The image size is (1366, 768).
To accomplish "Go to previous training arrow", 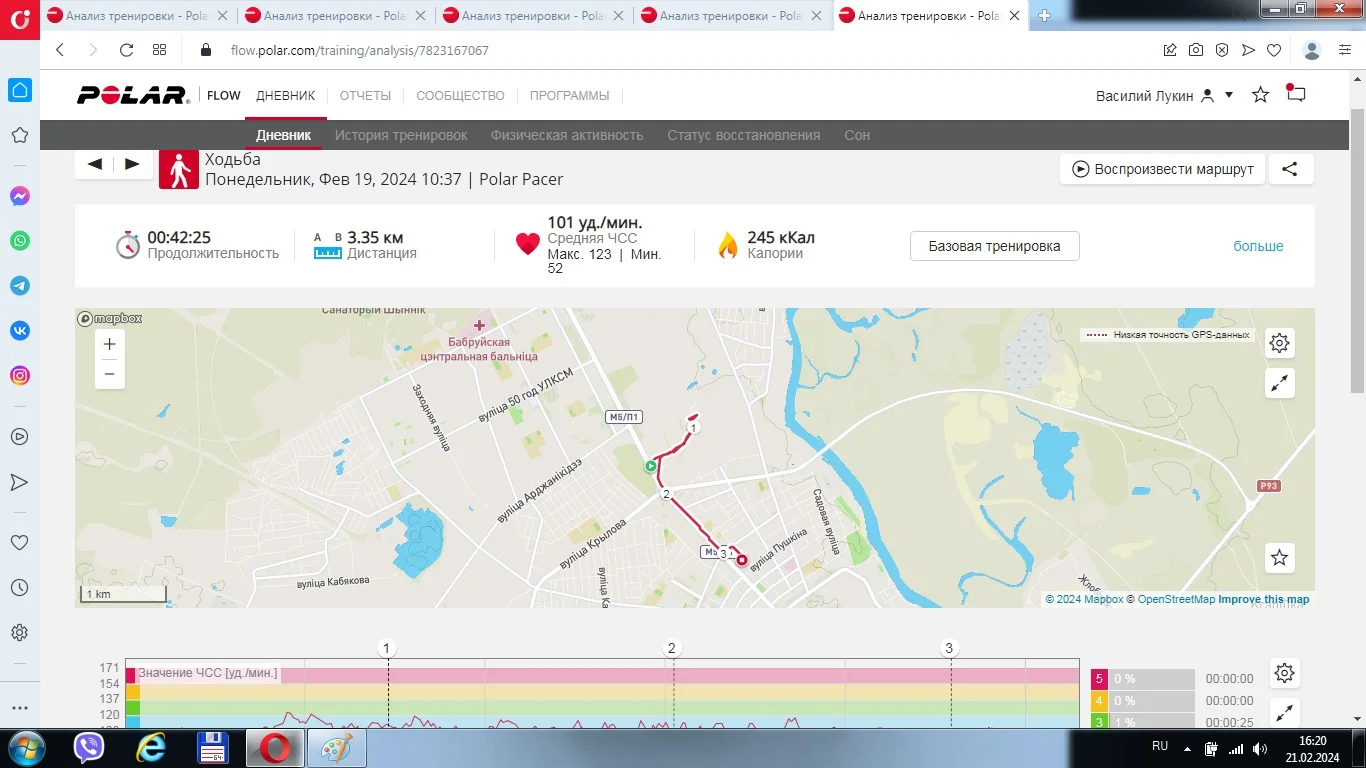I will pos(95,164).
